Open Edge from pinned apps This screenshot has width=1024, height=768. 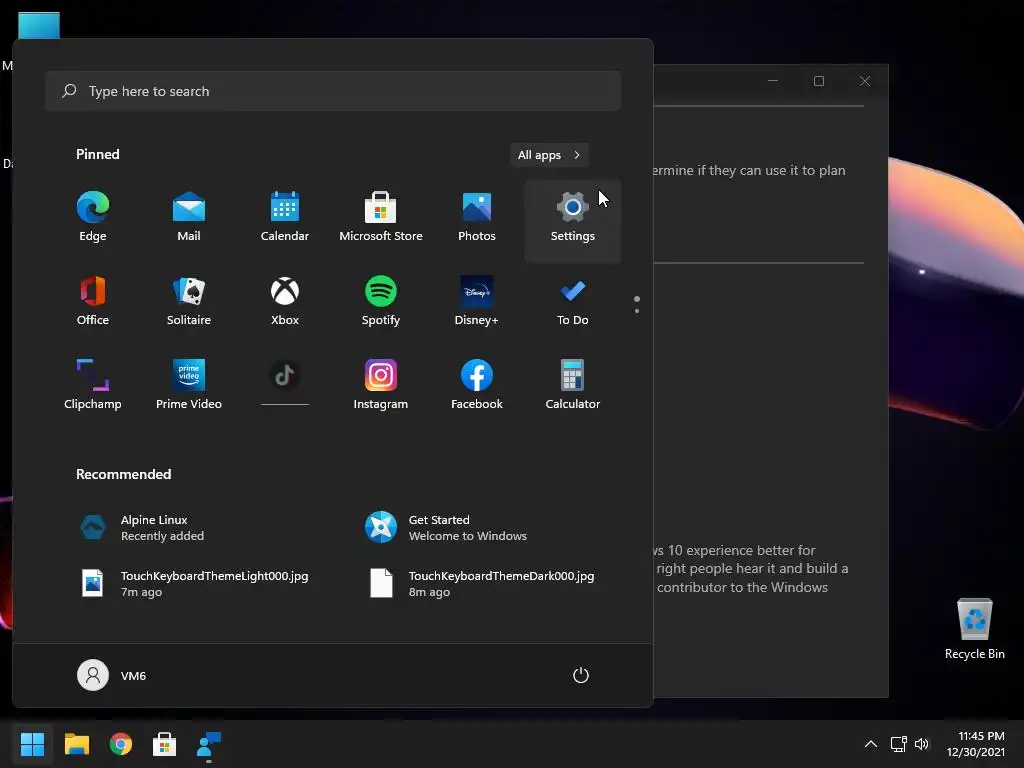pos(93,218)
